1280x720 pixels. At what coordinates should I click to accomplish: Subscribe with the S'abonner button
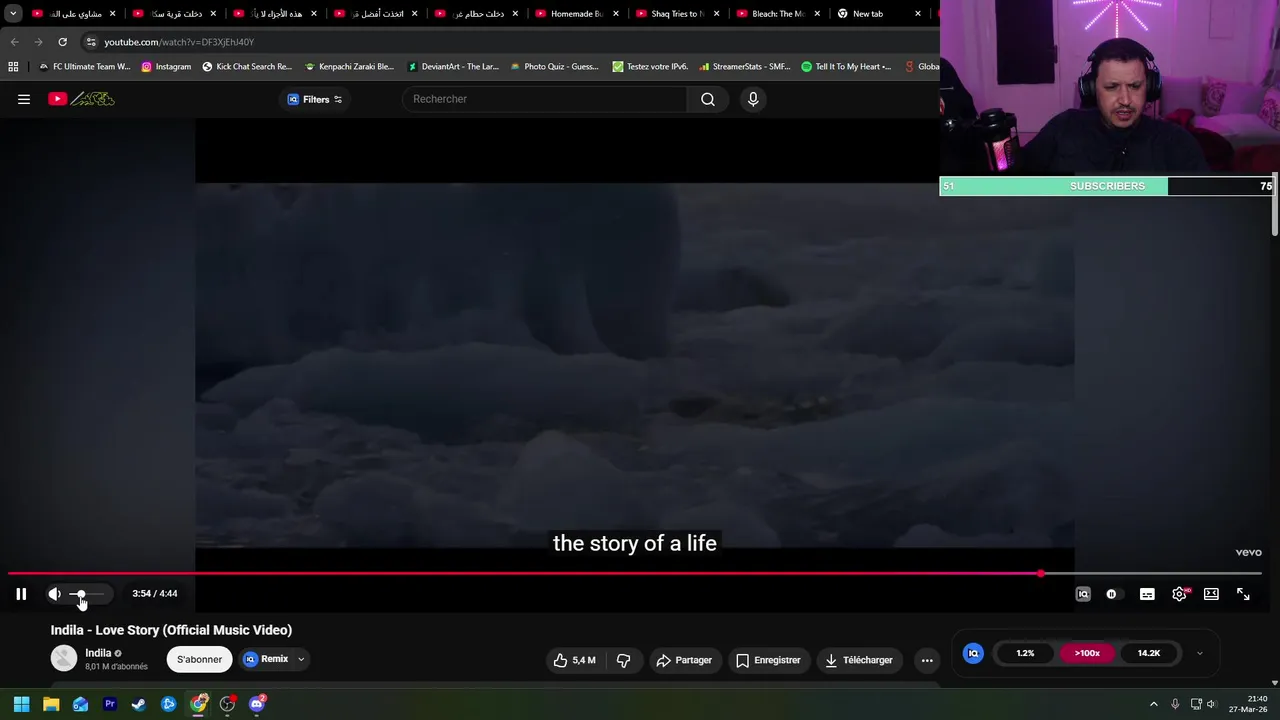click(199, 660)
